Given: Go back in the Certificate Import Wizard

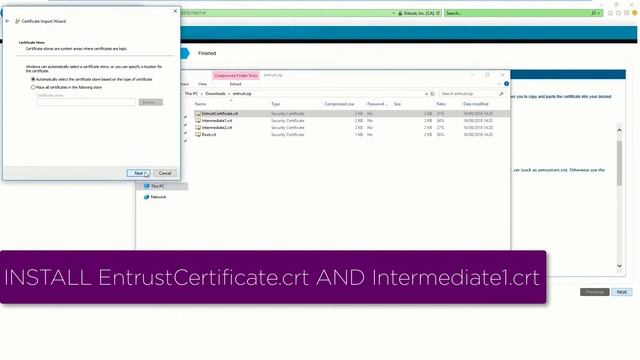Looking at the screenshot, I should (x=7, y=21).
